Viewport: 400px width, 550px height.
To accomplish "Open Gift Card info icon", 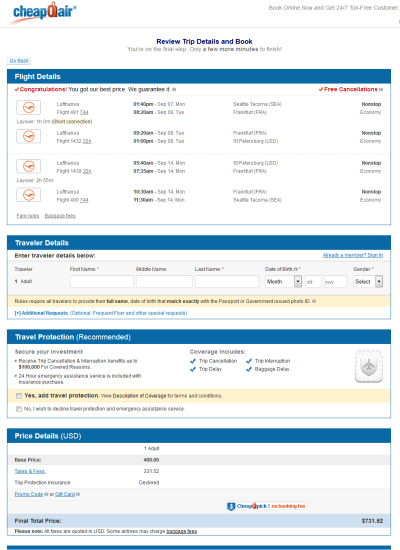I will 78,494.
